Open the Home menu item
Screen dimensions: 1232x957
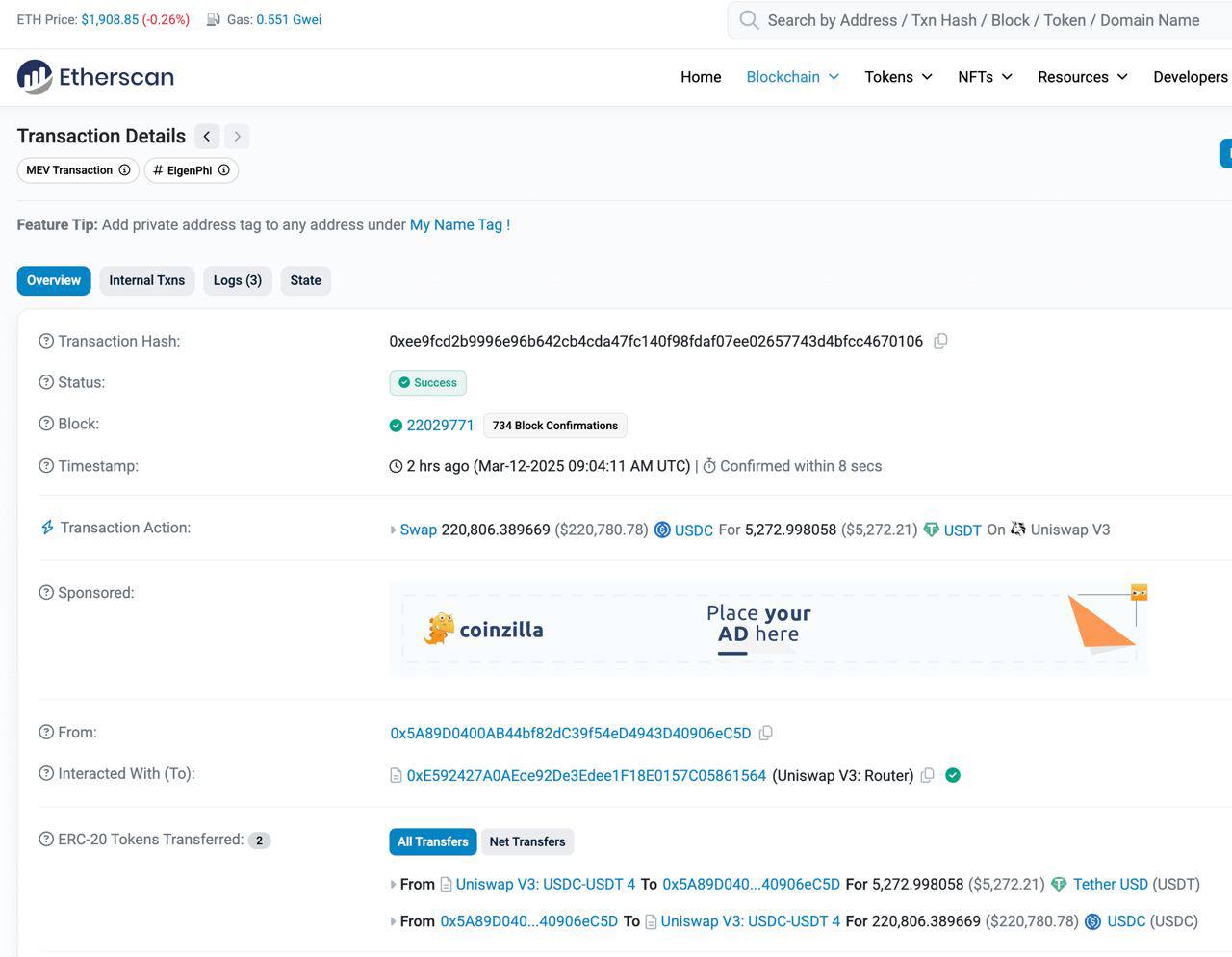701,77
